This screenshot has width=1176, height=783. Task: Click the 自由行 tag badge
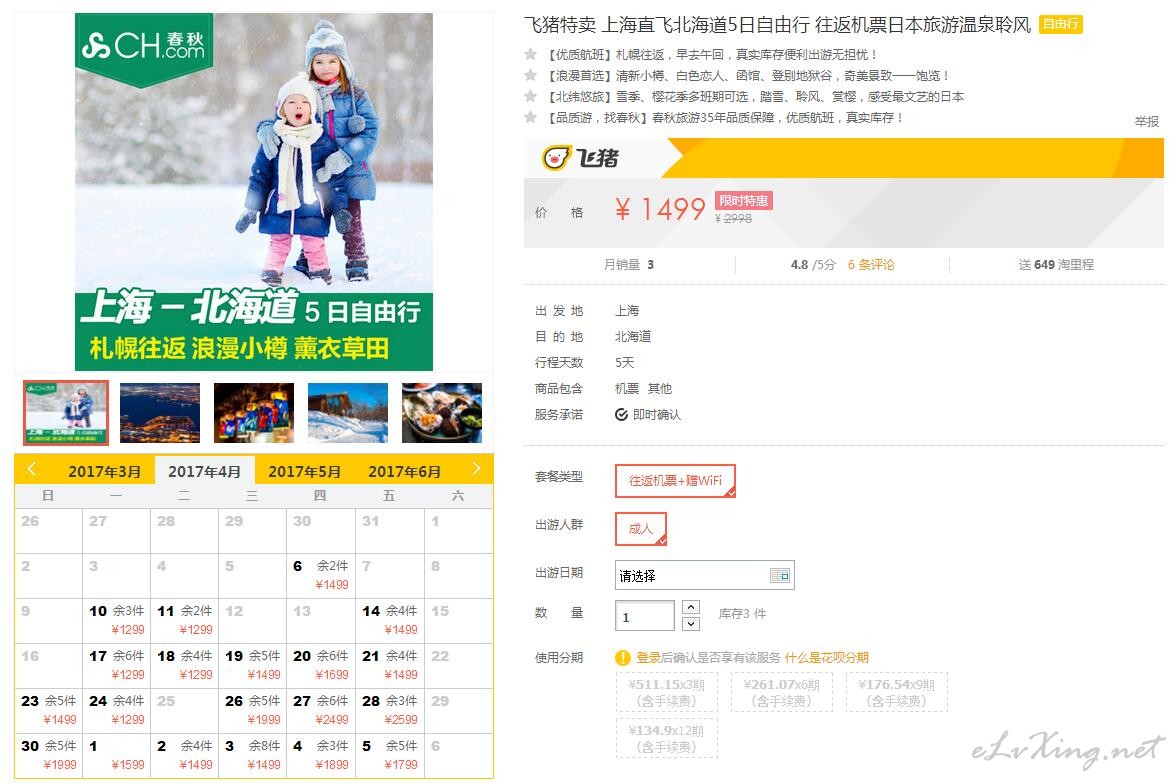[1060, 25]
